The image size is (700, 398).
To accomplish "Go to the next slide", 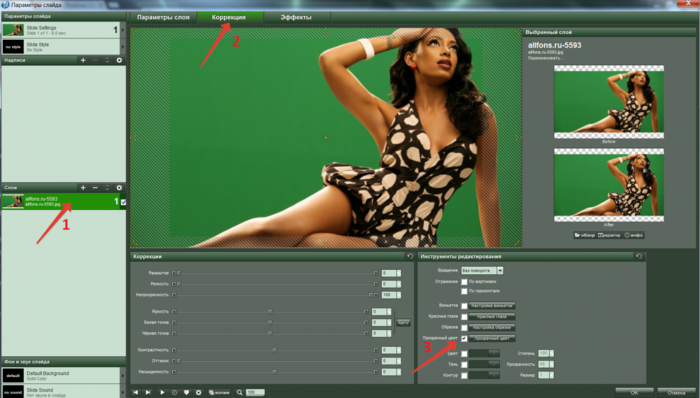I will coord(148,392).
